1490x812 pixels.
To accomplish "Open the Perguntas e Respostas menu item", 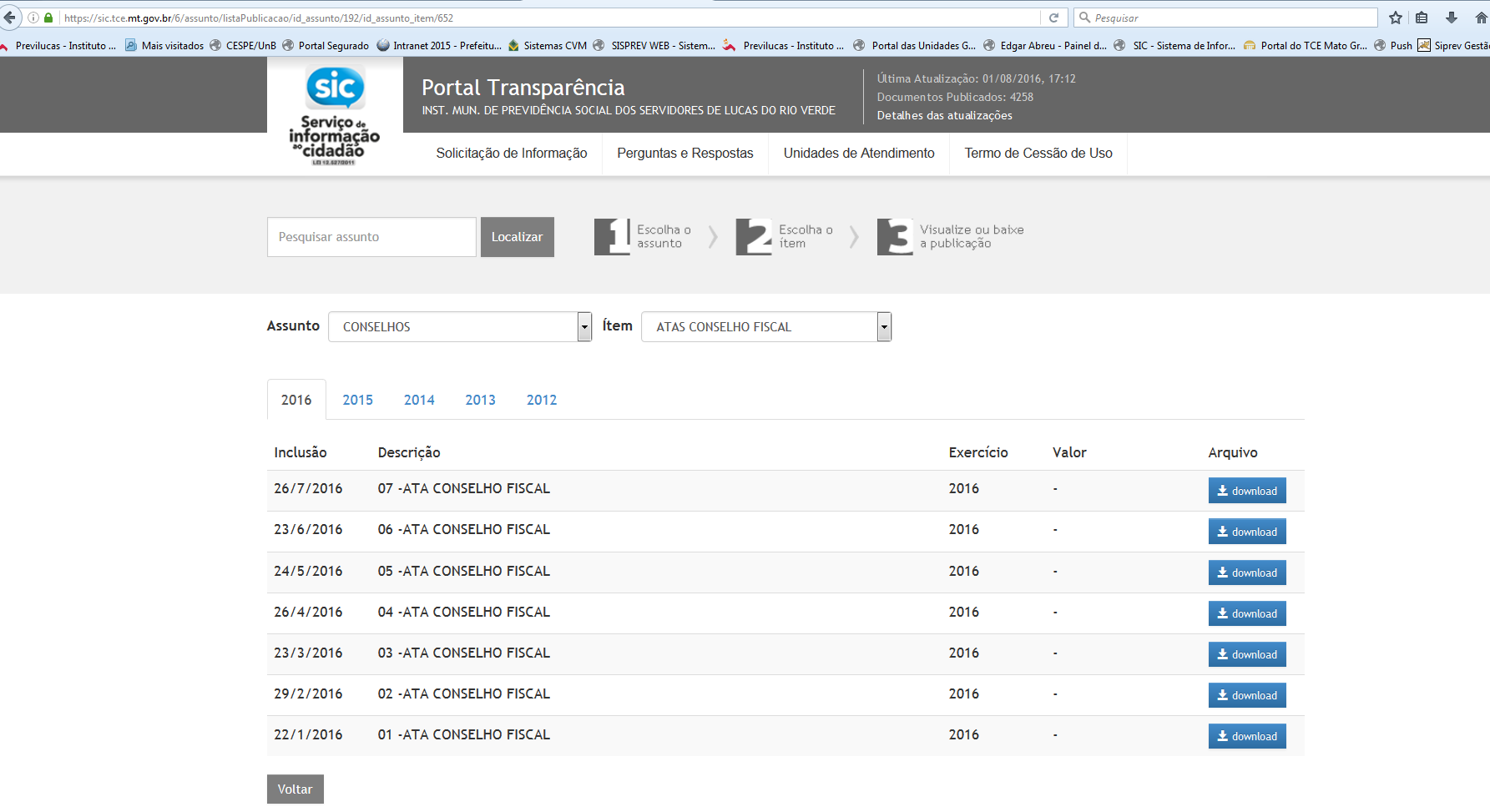I will [684, 154].
